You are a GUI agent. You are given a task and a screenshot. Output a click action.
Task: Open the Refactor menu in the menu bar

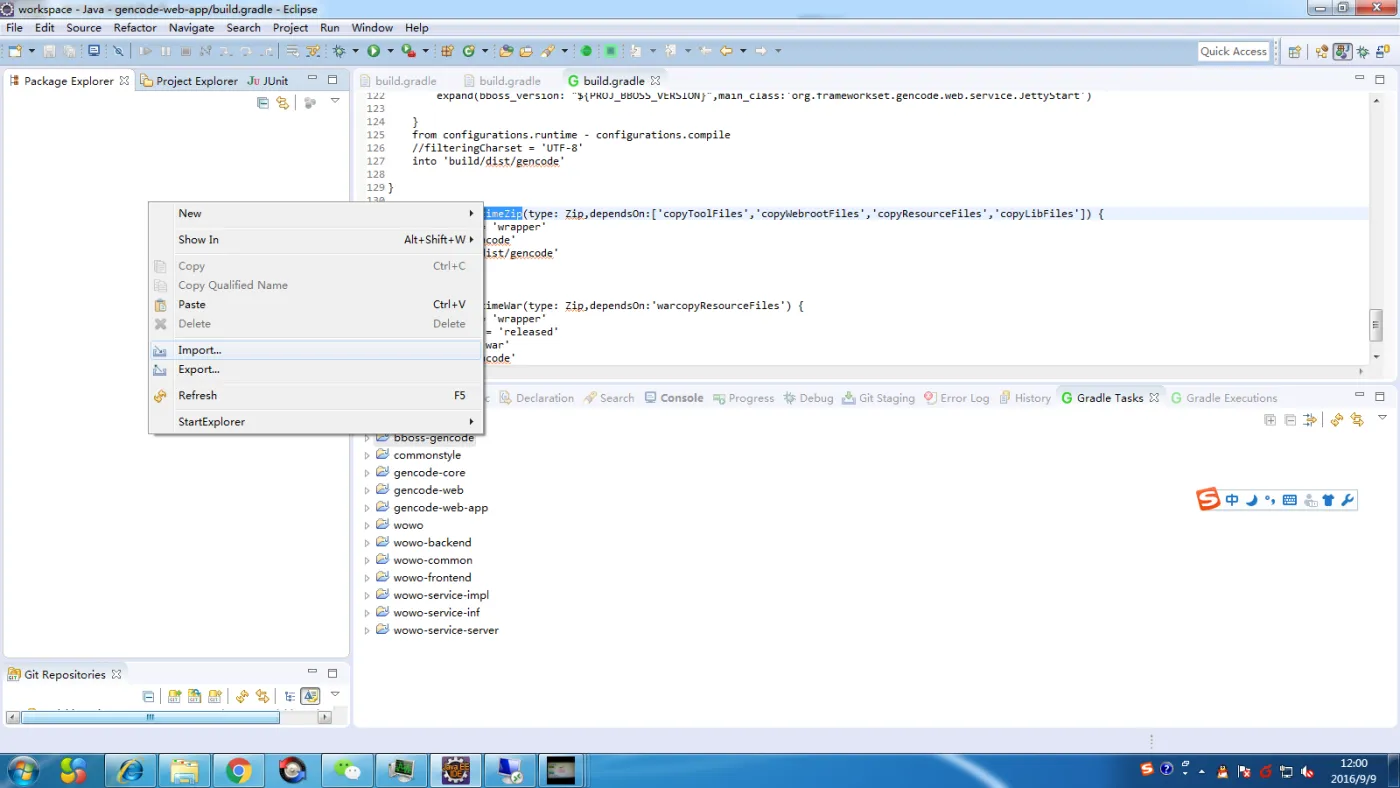(x=135, y=28)
